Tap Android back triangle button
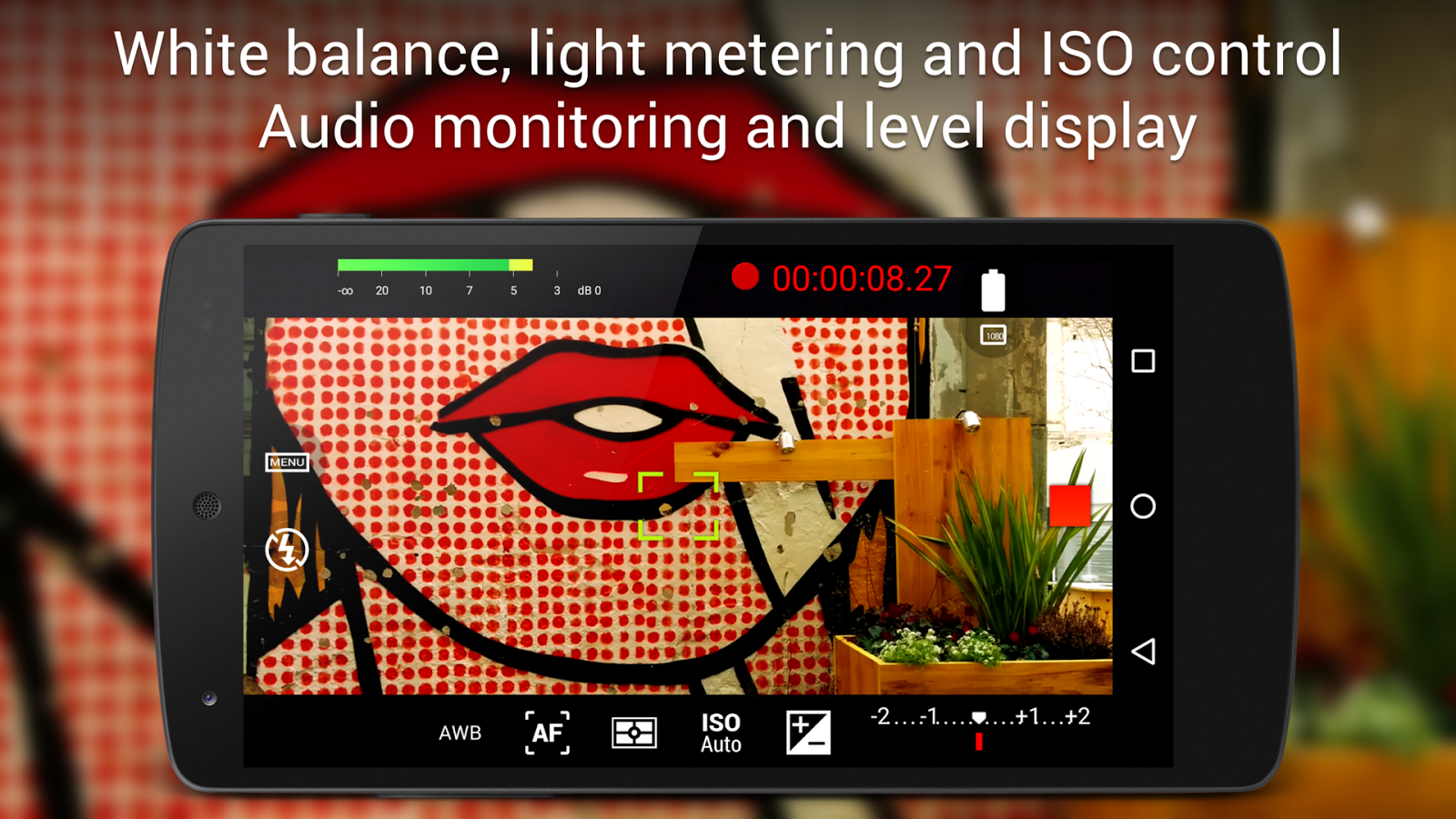This screenshot has width=1456, height=819. coord(1143,651)
